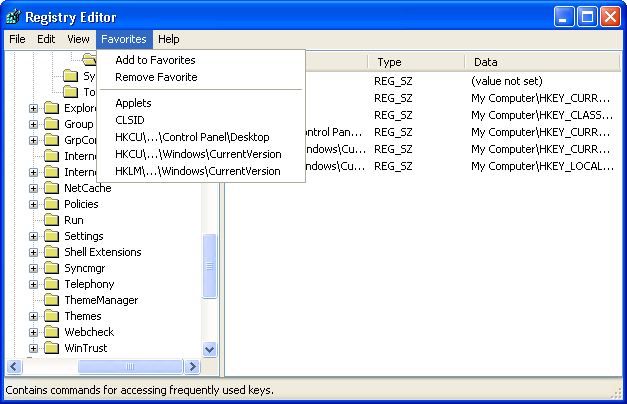Click the Webcheck folder icon
This screenshot has width=627, height=404.
[51, 332]
